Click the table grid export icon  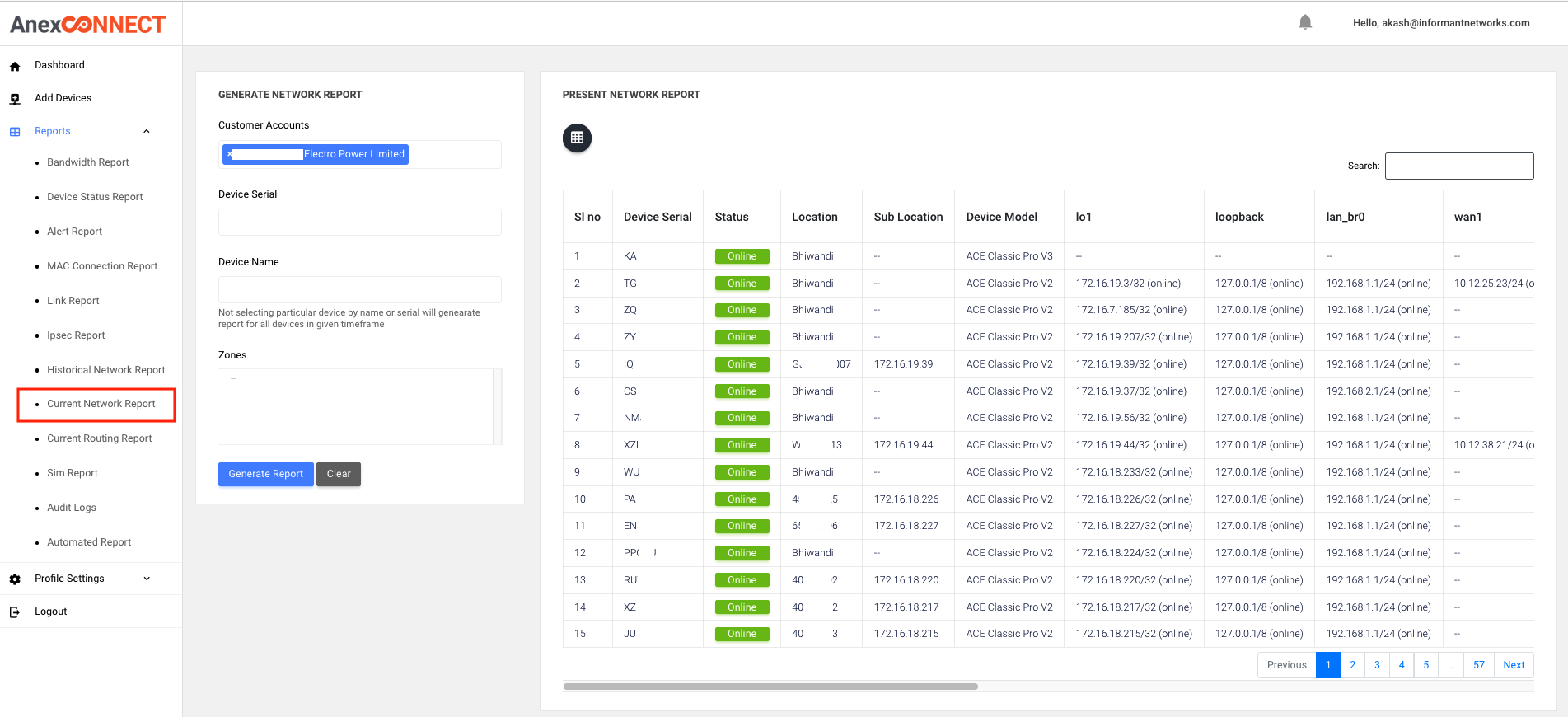pos(577,138)
